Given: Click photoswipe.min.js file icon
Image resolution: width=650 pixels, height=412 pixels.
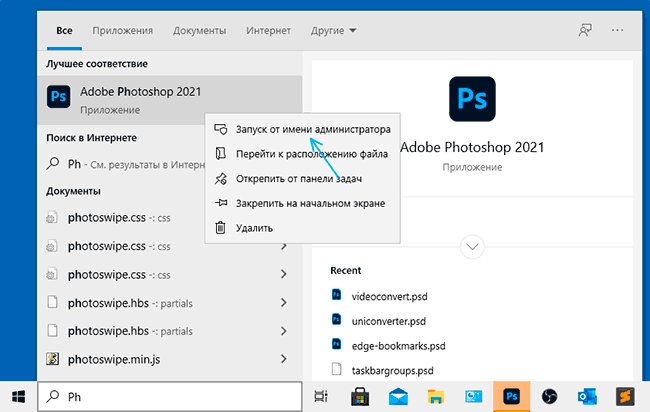Looking at the screenshot, I should tap(53, 359).
